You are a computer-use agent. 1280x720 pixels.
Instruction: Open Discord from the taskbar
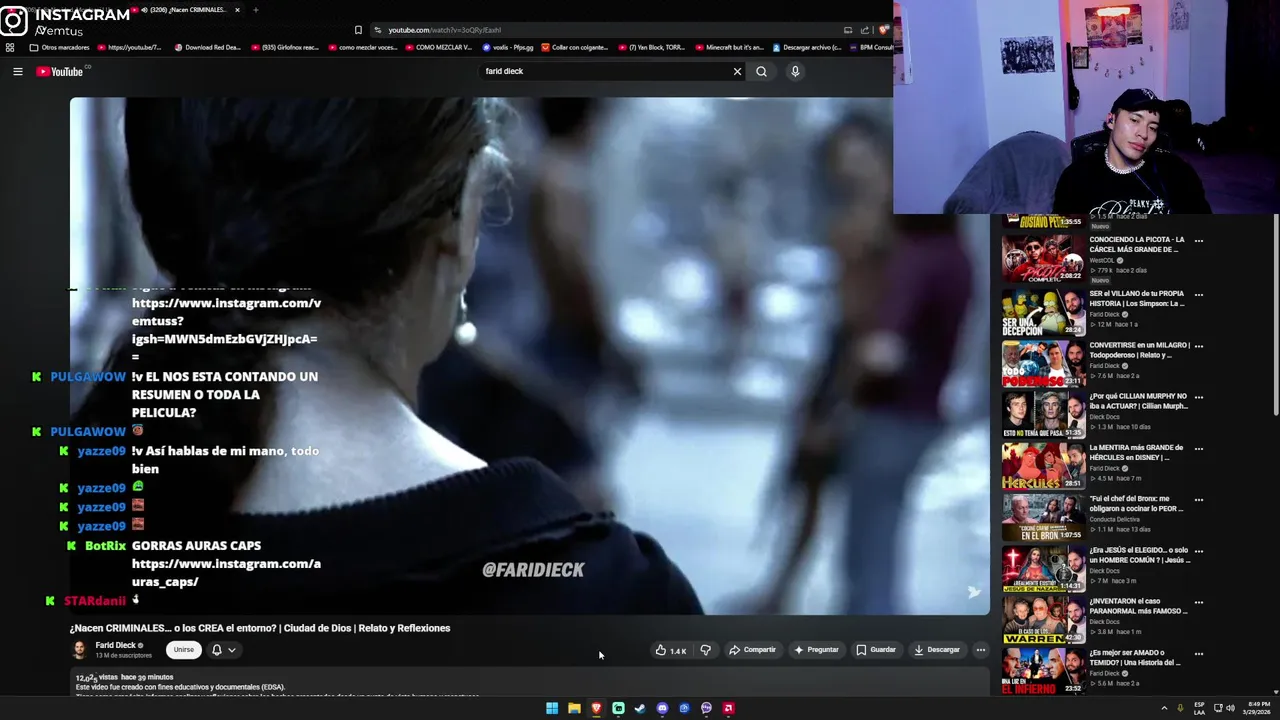(662, 708)
